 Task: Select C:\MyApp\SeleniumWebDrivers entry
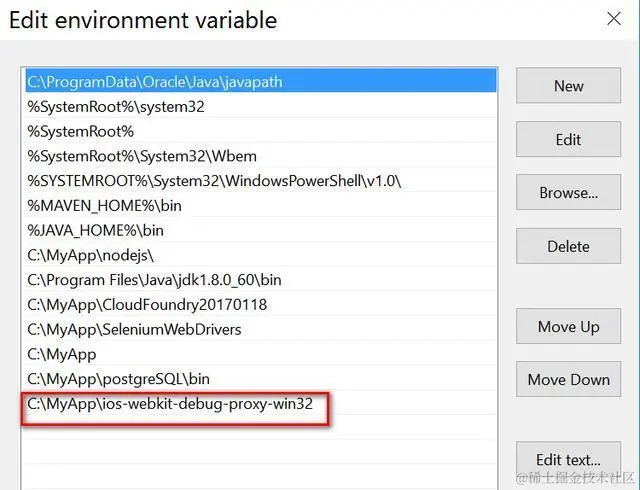point(261,329)
